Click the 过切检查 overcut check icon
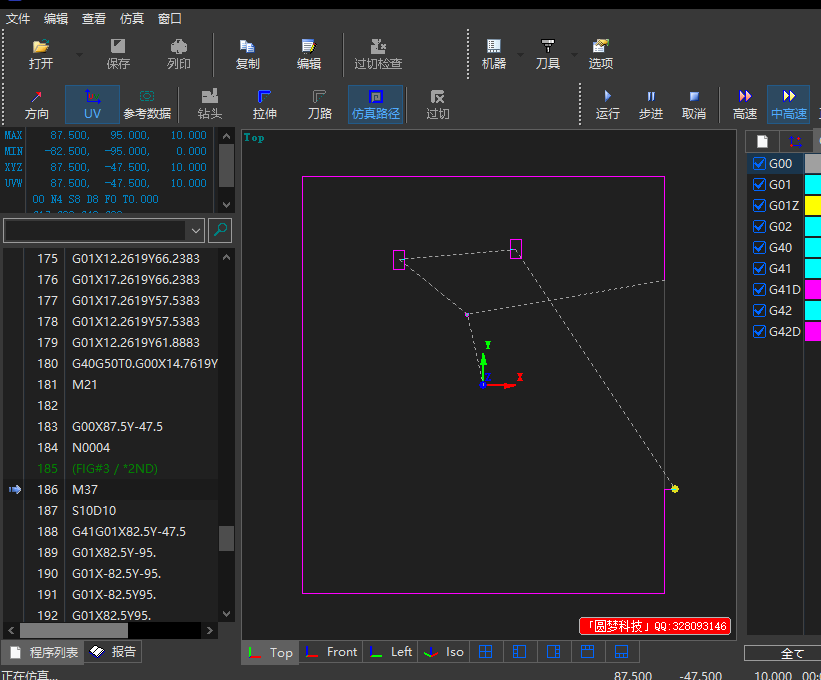 pos(378,53)
